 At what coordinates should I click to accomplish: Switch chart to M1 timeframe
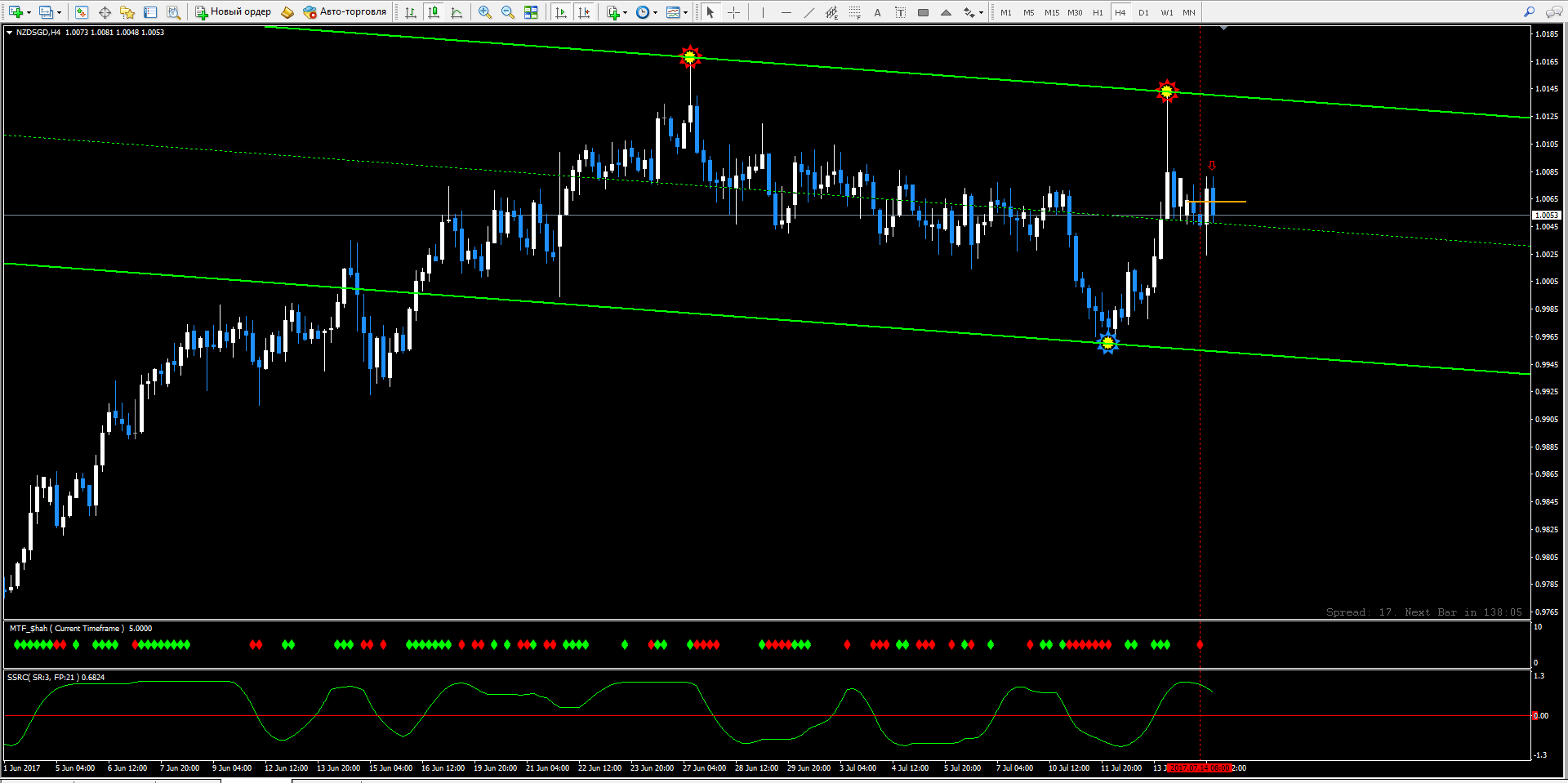click(x=1006, y=12)
